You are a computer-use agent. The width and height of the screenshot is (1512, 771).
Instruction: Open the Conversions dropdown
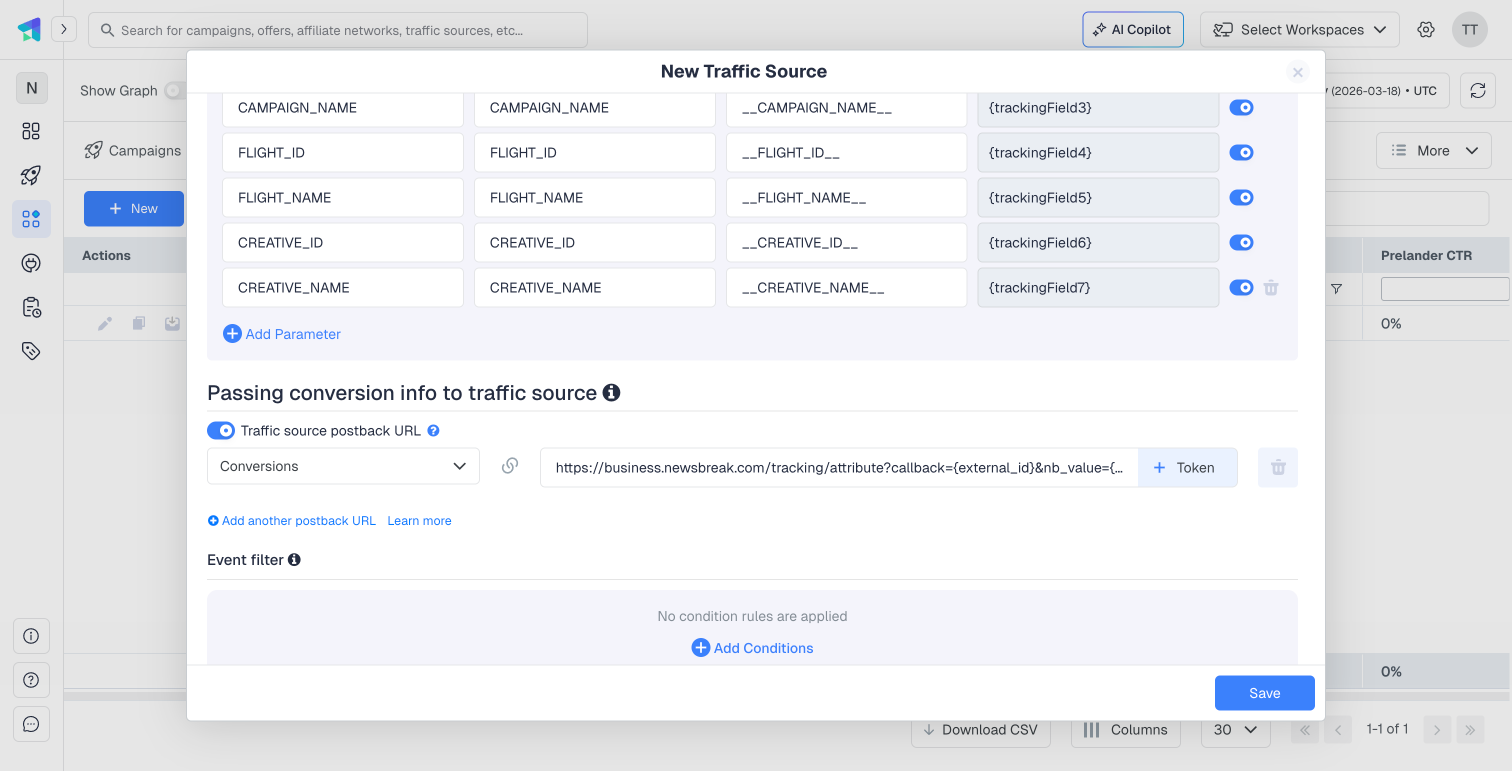(x=343, y=466)
